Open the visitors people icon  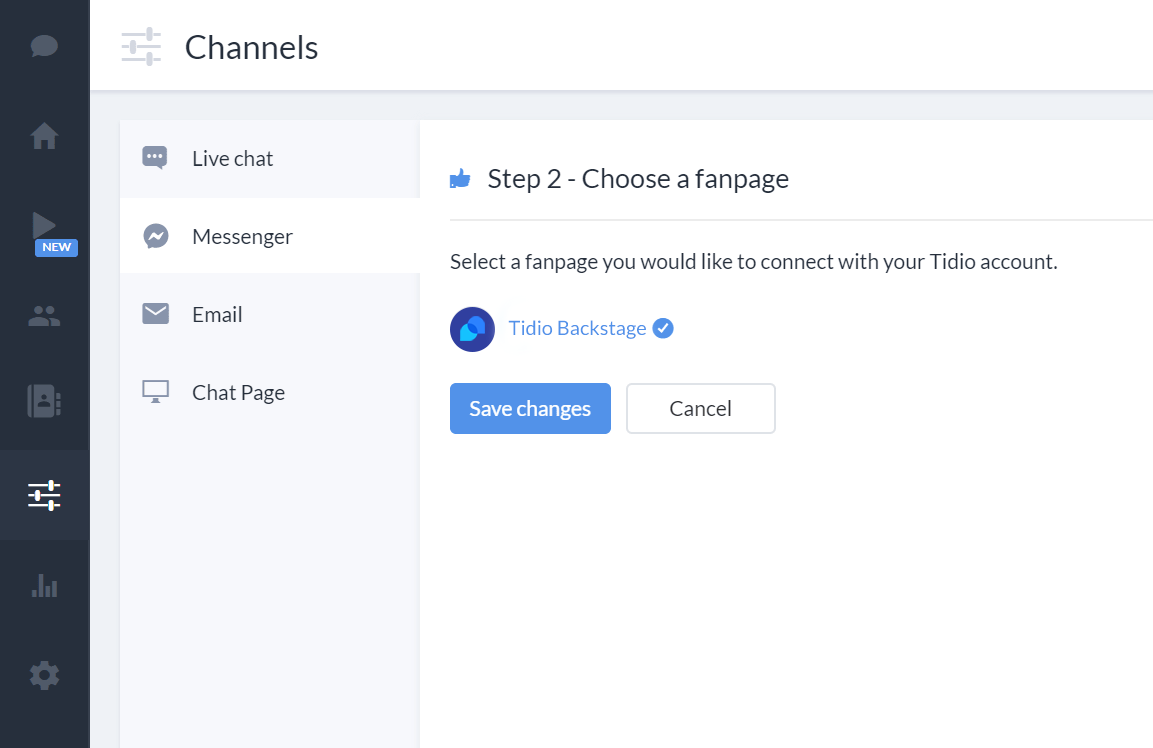click(x=44, y=316)
